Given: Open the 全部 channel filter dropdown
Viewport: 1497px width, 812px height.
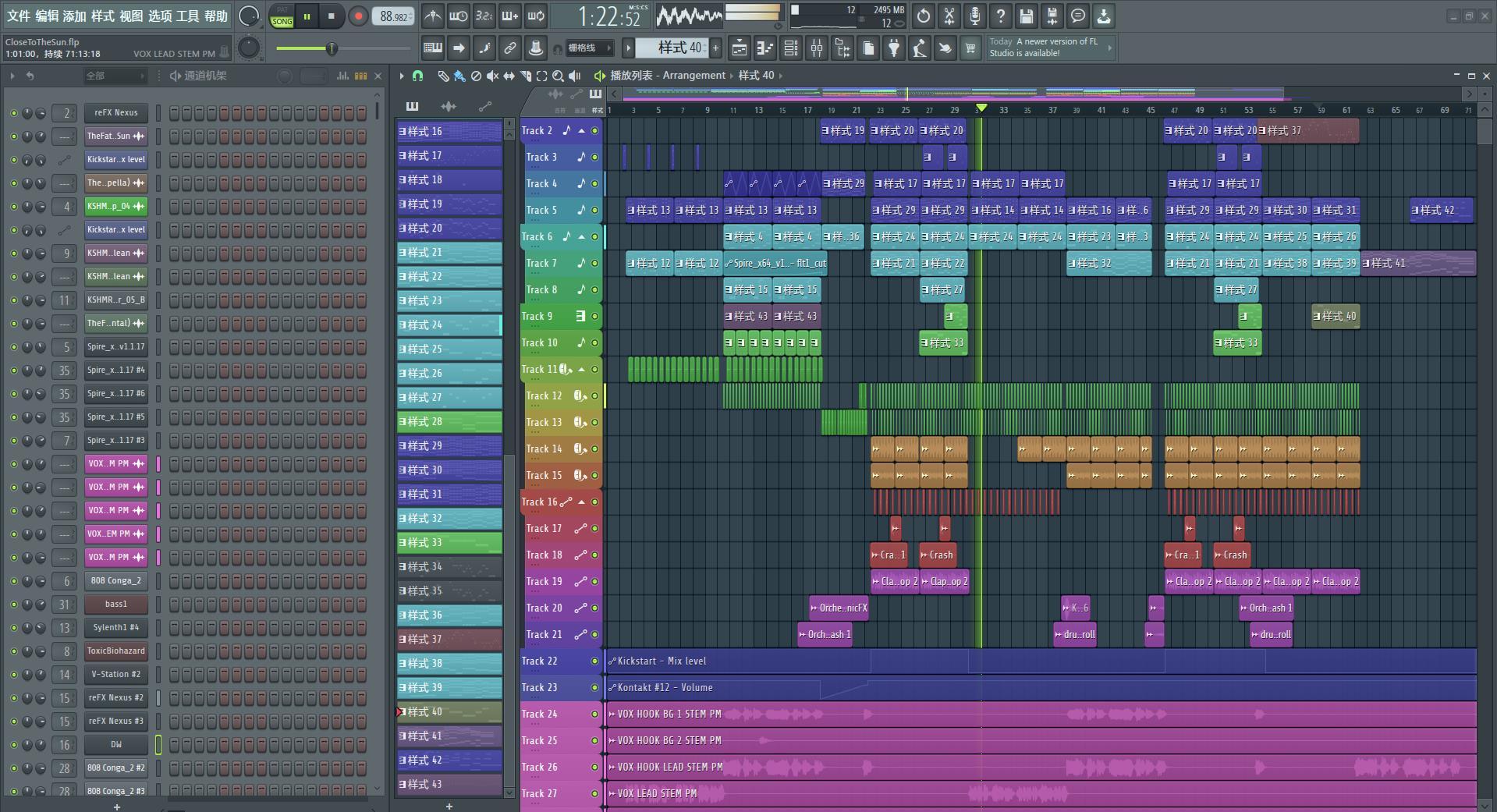Looking at the screenshot, I should click(x=115, y=76).
